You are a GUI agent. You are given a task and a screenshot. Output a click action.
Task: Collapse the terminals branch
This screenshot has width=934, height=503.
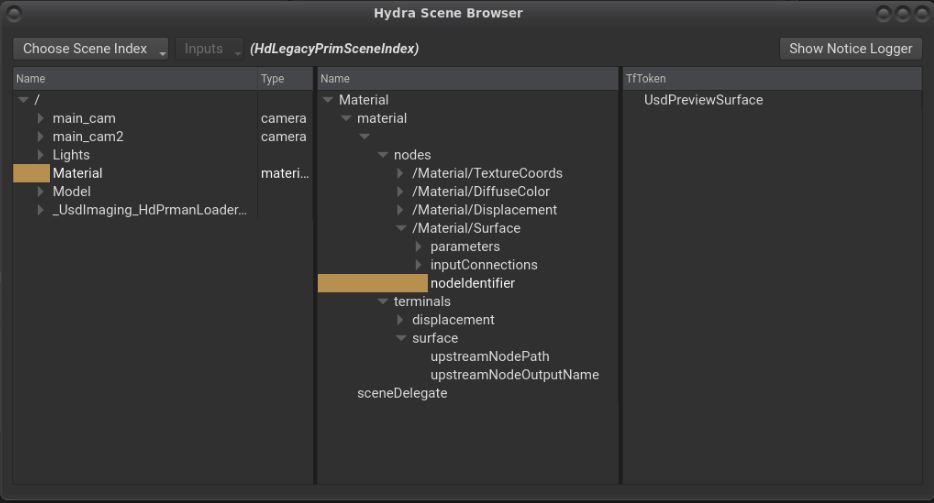(383, 302)
